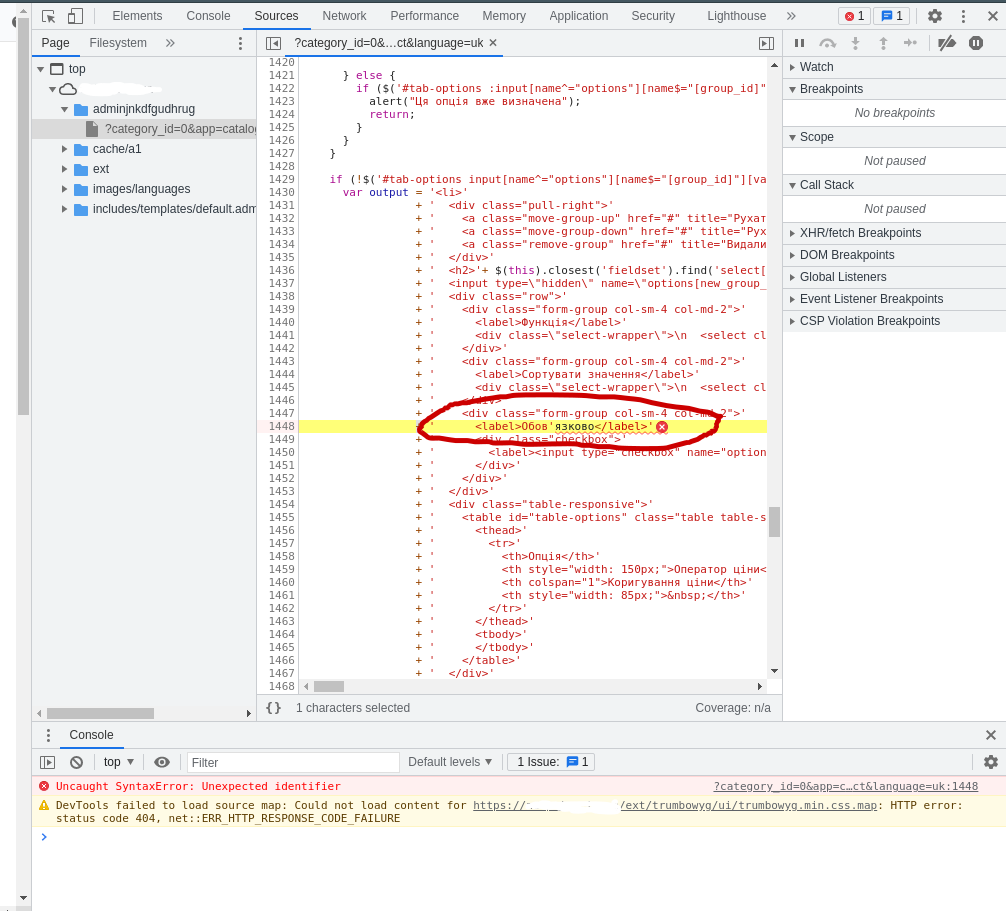The width and height of the screenshot is (1006, 911).
Task: Open the Default levels dropdown
Action: click(450, 762)
